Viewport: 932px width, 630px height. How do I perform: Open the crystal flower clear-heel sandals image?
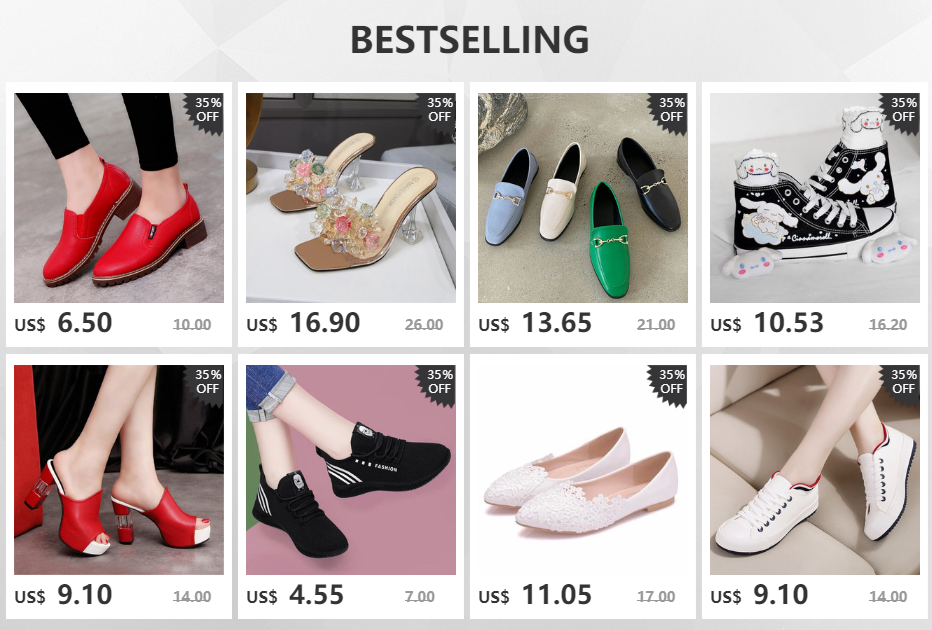click(351, 197)
